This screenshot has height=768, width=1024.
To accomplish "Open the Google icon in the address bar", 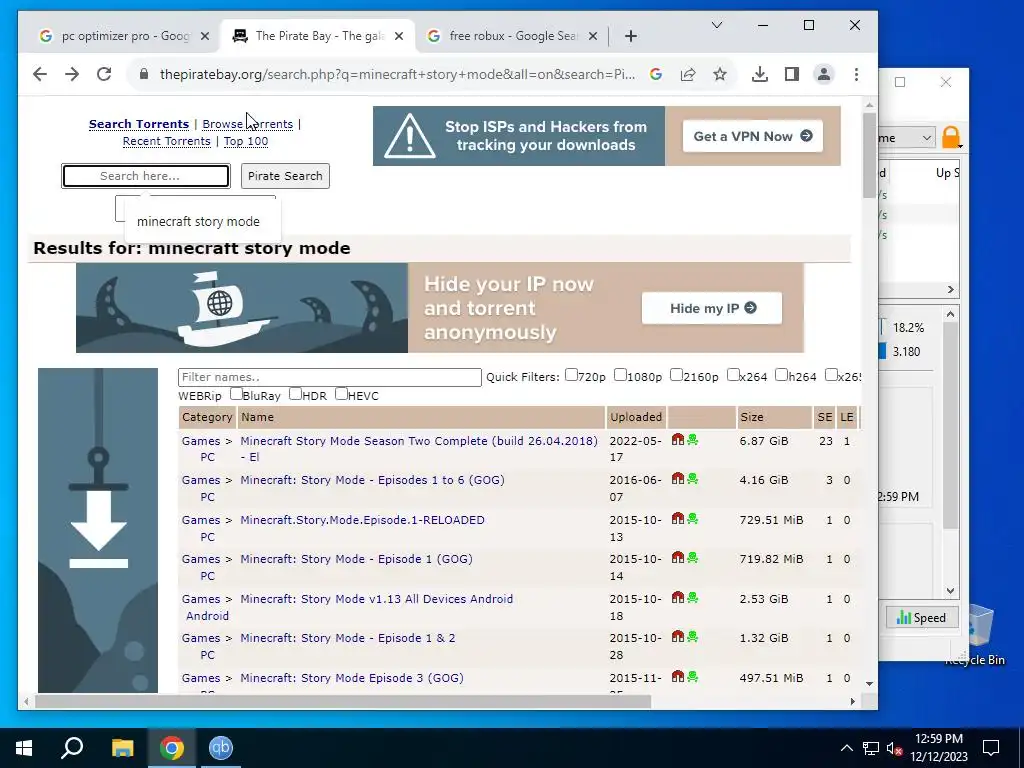I will (656, 74).
